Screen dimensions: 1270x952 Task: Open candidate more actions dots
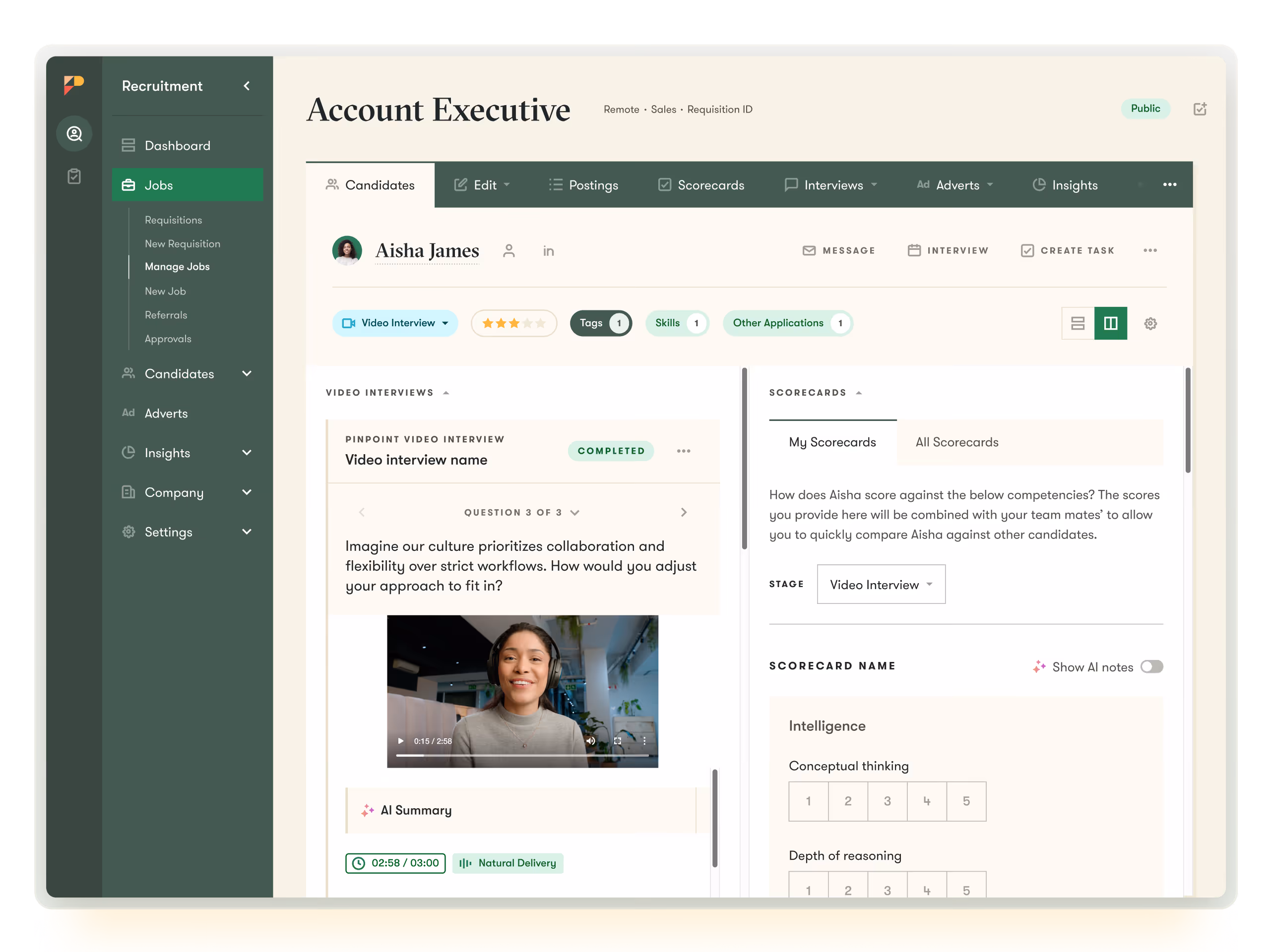(x=1150, y=250)
